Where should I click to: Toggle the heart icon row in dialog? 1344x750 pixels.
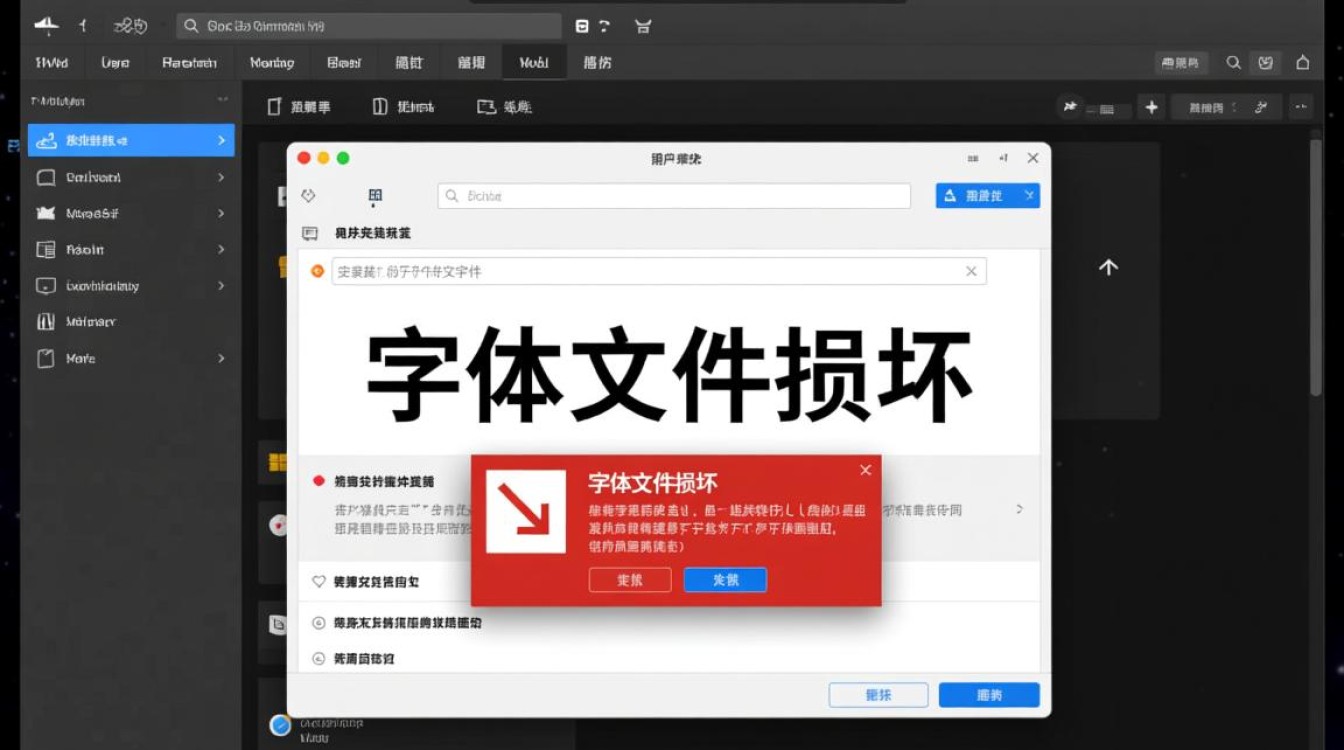coord(669,581)
